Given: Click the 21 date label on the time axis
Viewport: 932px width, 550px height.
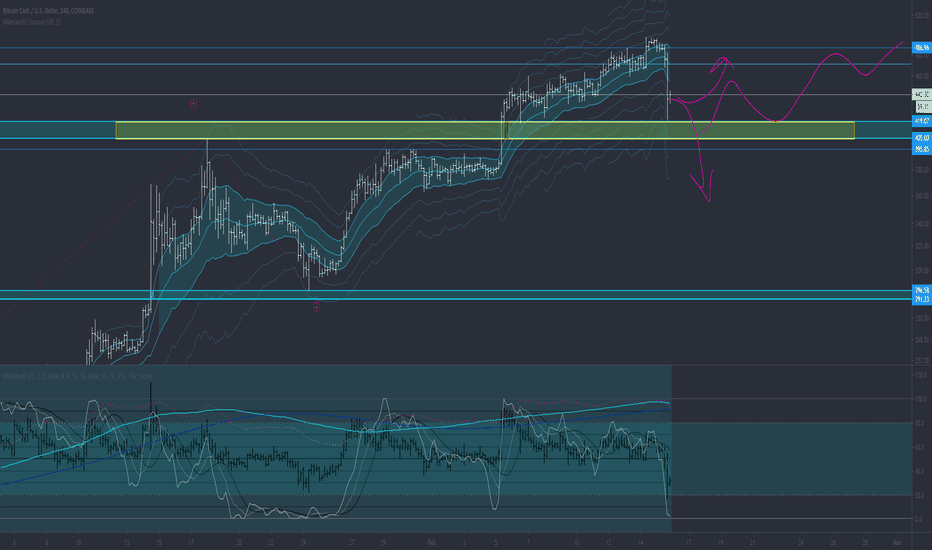Looking at the screenshot, I should pyautogui.click(x=752, y=542).
